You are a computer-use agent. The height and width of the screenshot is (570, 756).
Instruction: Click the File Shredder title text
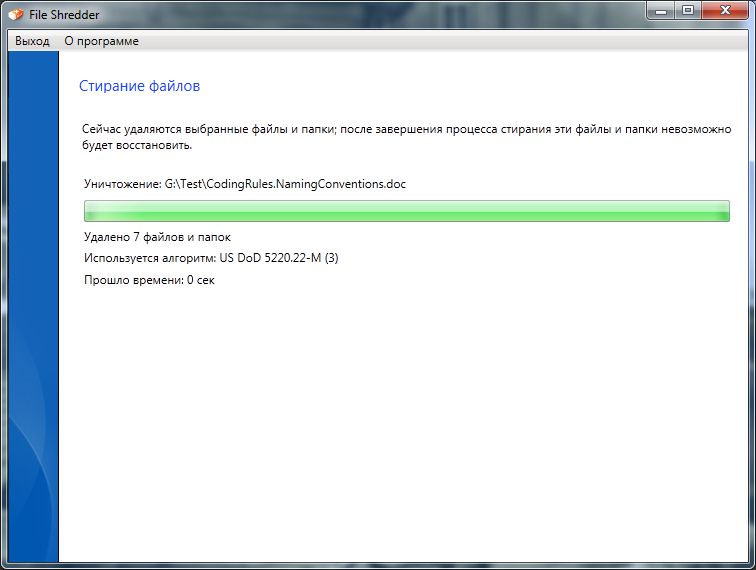coord(64,15)
